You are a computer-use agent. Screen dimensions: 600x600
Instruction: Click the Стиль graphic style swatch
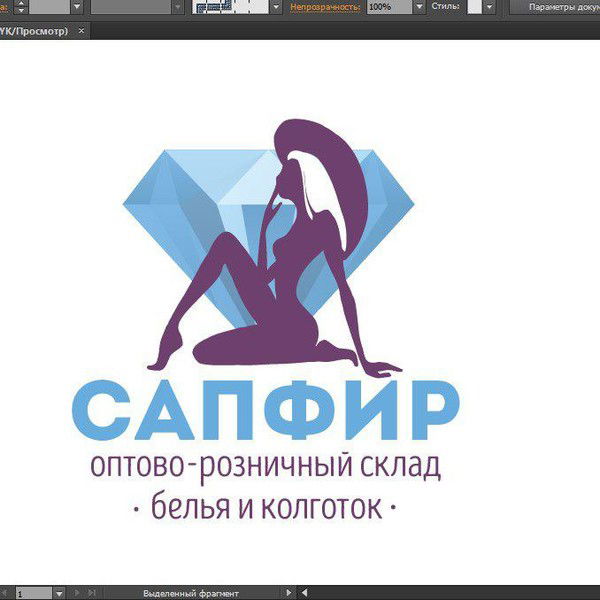(474, 7)
